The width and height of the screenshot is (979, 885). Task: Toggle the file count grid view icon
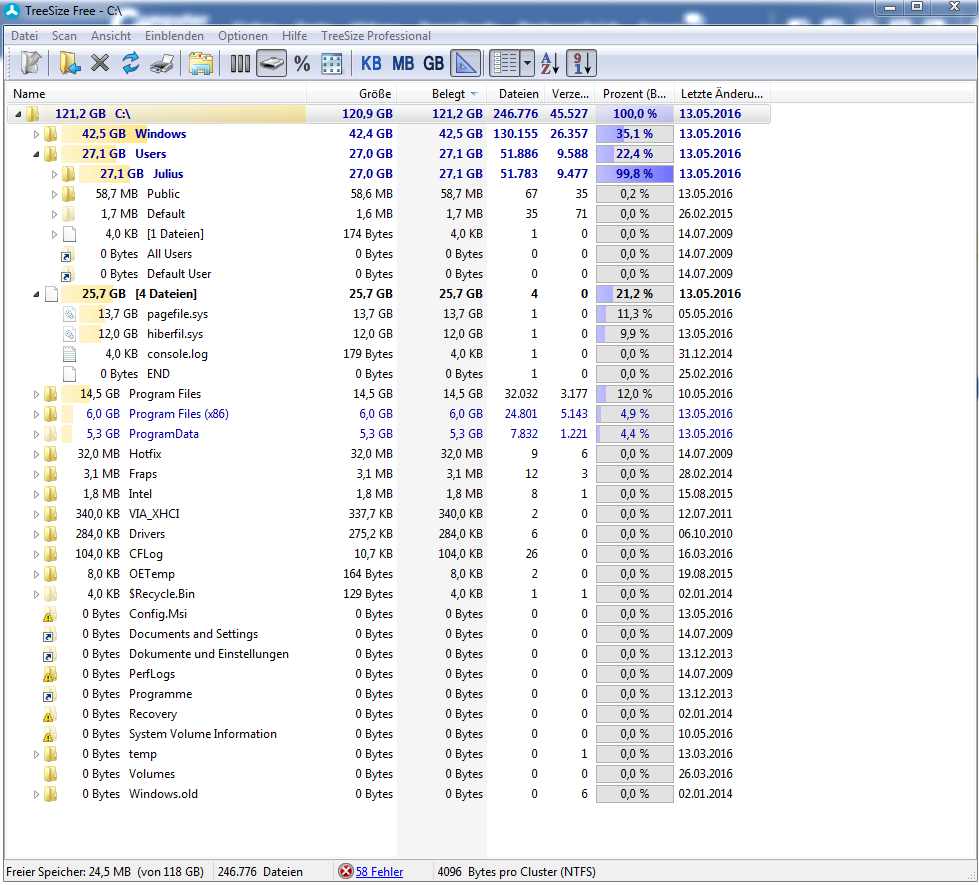pos(332,64)
